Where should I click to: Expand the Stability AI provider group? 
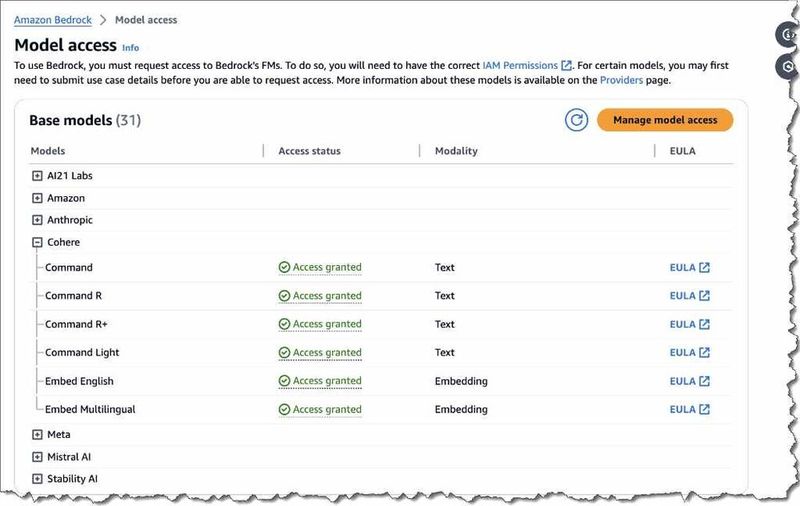pos(37,478)
